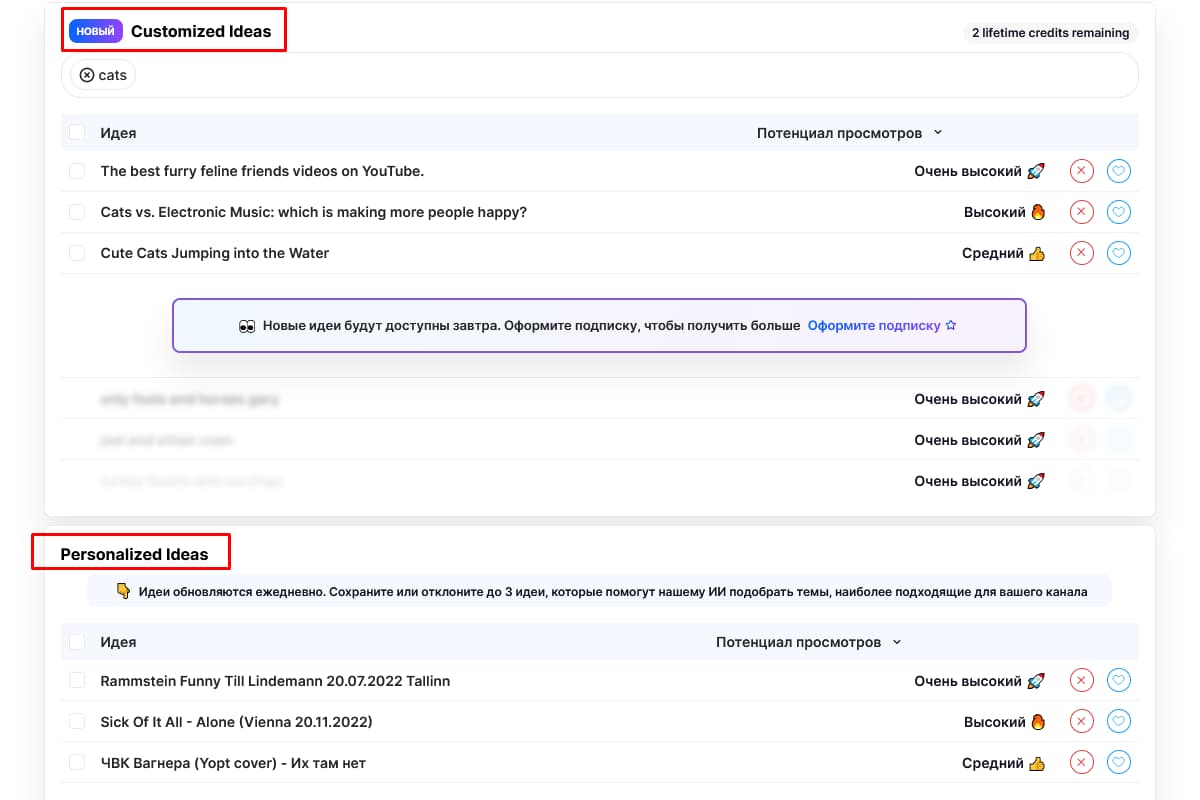This screenshot has height=800, width=1200.
Task: Check the Rammstein Funny Till Lindemann row
Action: click(77, 681)
